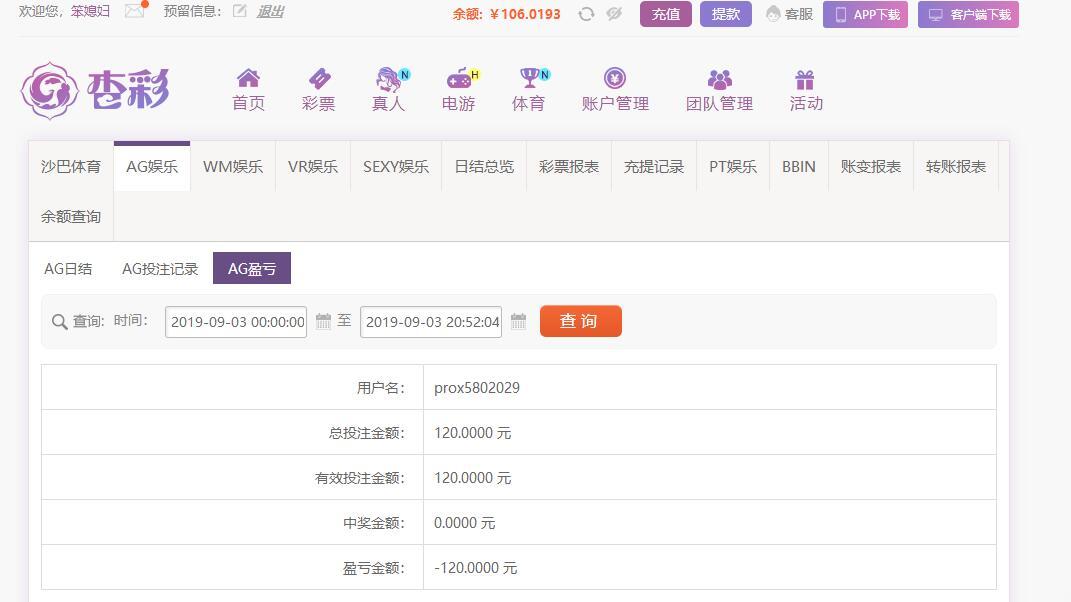Select the AG盈亏 sub-tab

point(252,268)
